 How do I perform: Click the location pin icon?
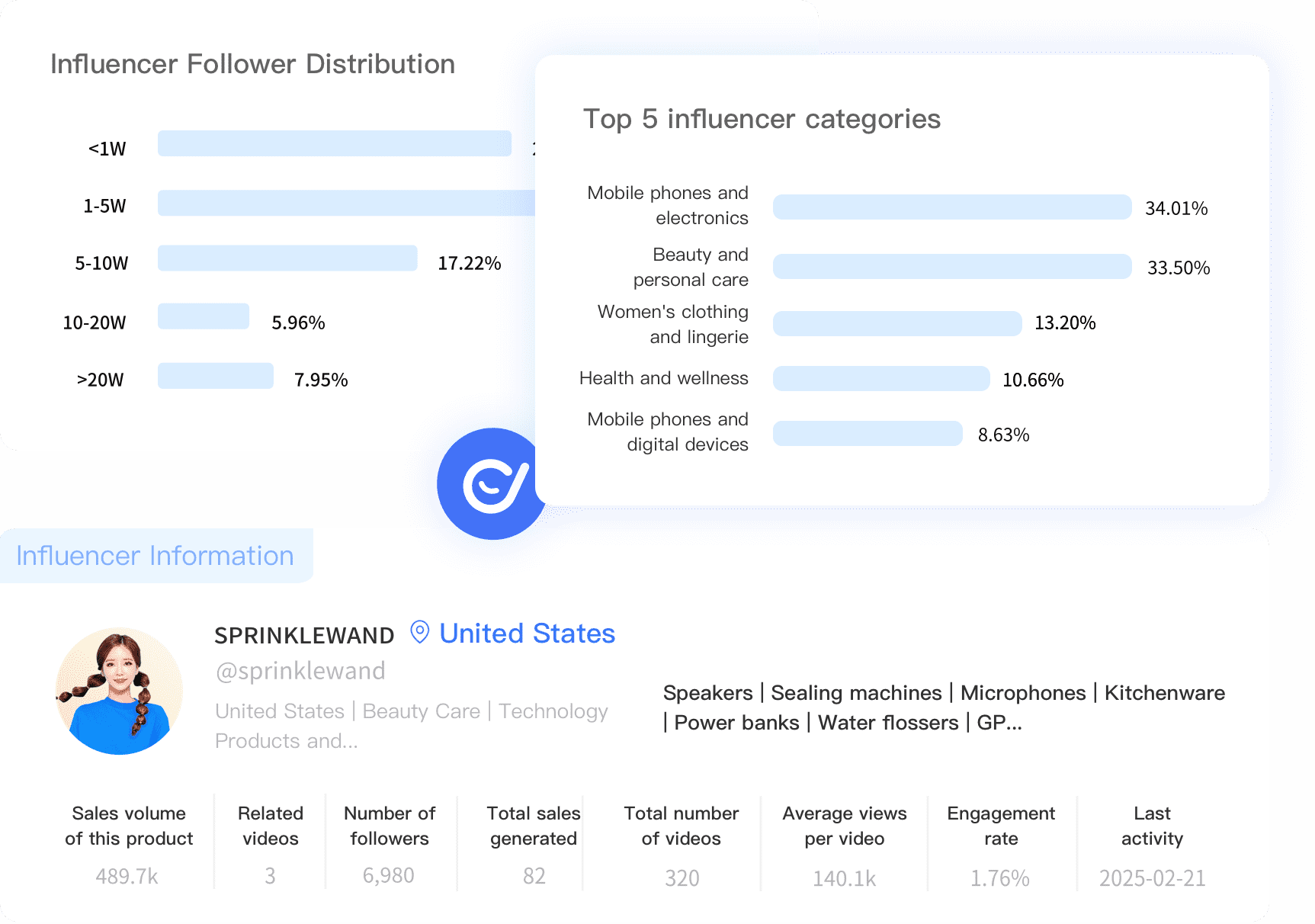(x=419, y=632)
